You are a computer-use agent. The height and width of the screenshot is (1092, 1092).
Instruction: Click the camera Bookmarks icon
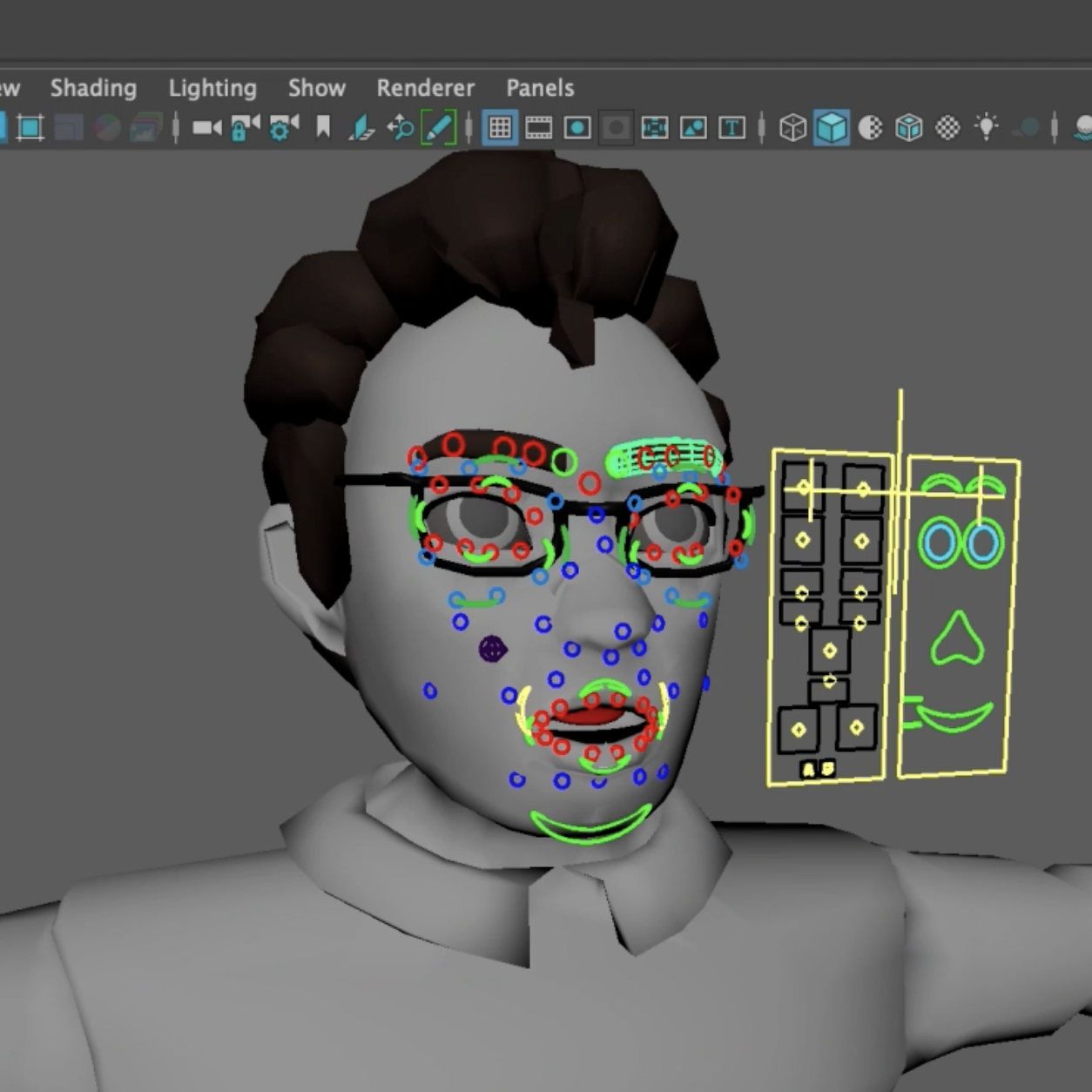[x=323, y=128]
